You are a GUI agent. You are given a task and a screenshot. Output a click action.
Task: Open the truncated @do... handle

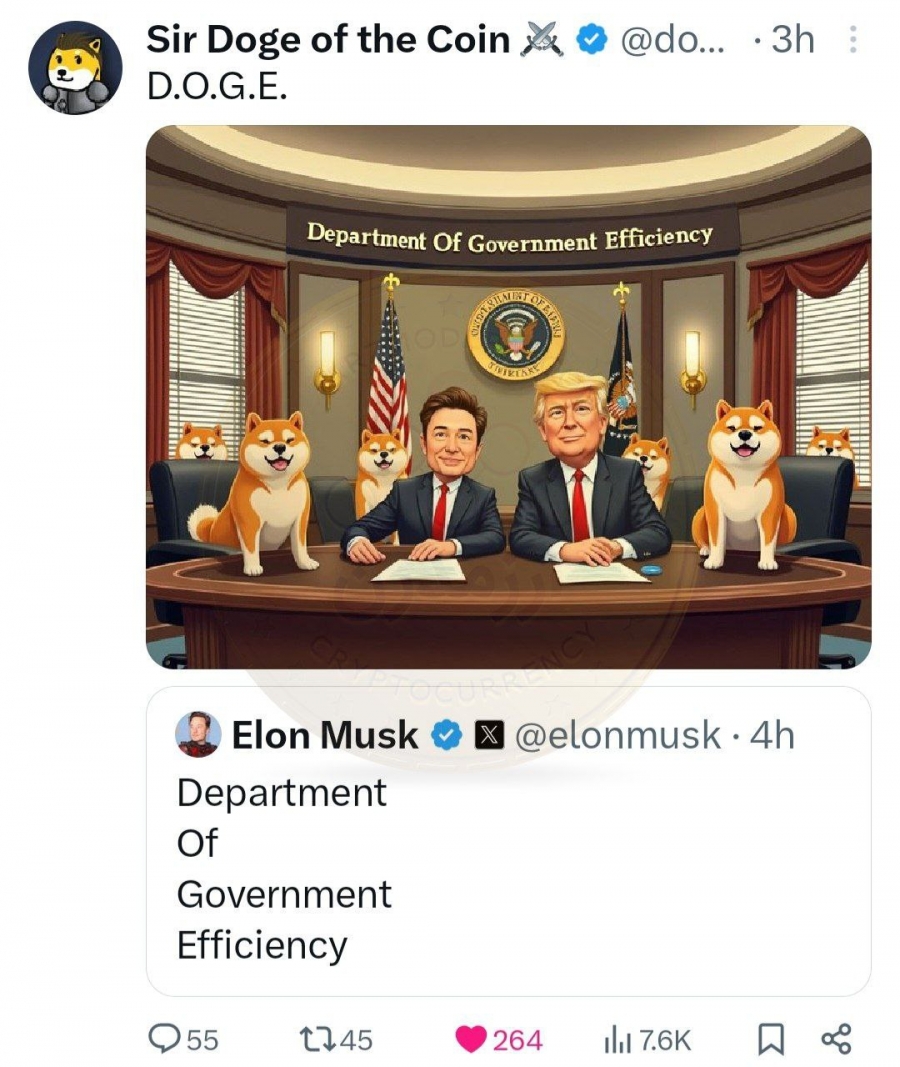673,40
